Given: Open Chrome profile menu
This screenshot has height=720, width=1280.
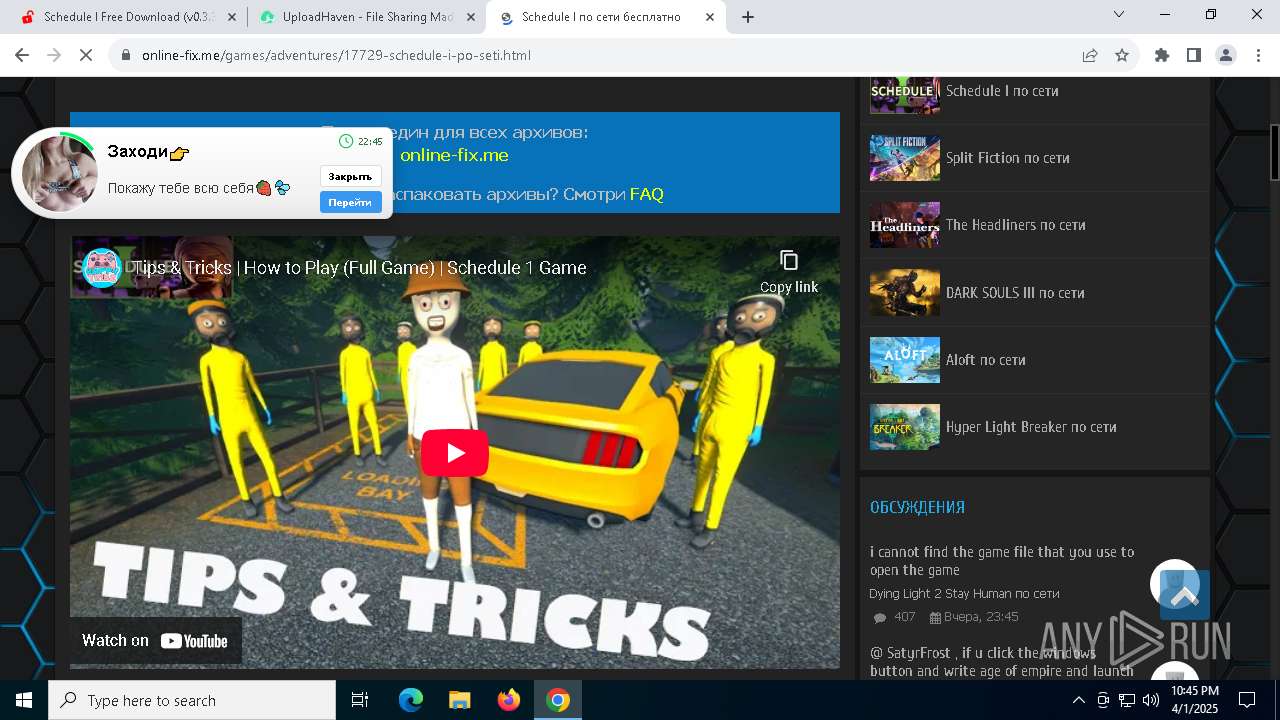Looking at the screenshot, I should point(1226,55).
